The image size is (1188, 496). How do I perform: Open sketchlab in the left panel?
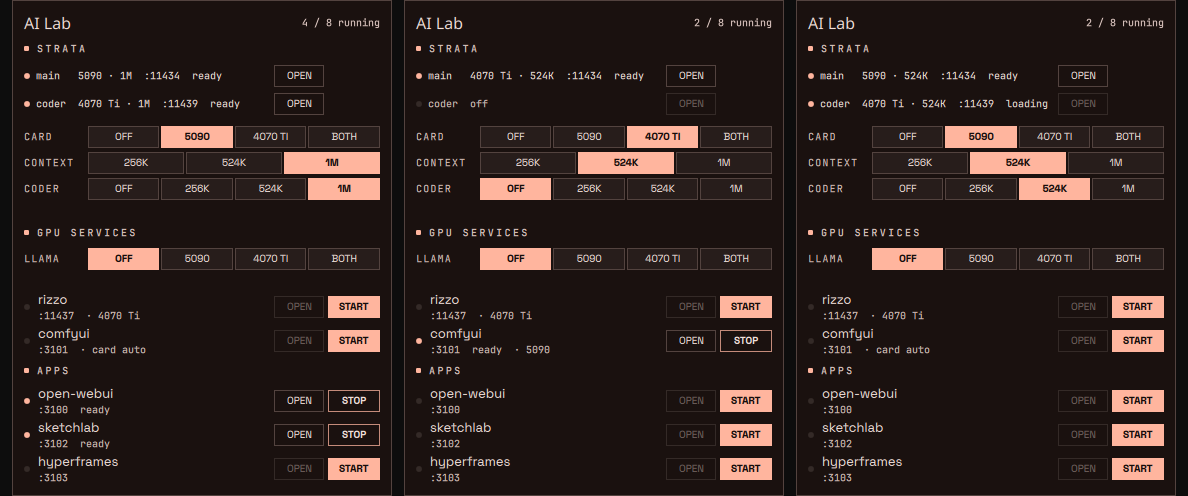click(299, 435)
